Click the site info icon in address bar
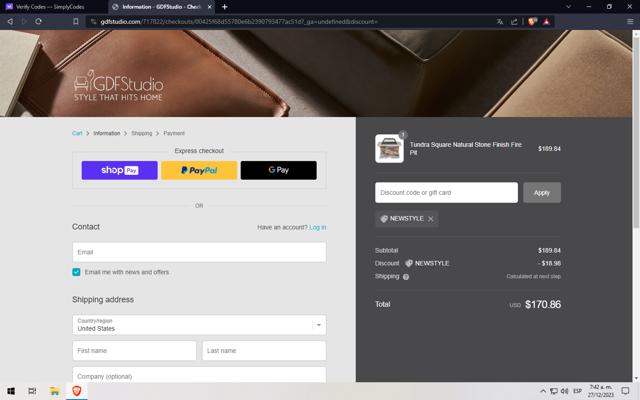The height and width of the screenshot is (400, 640). 93,22
